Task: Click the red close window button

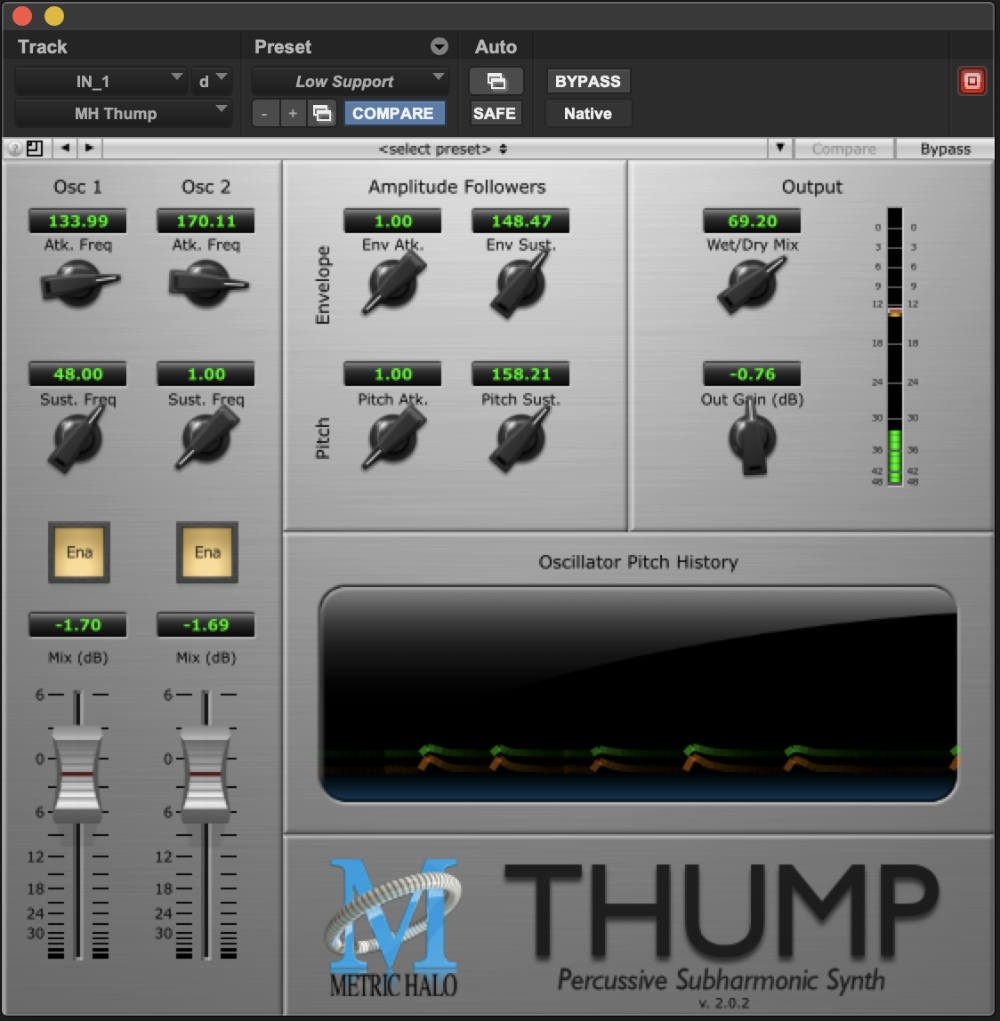Action: pyautogui.click(x=22, y=15)
